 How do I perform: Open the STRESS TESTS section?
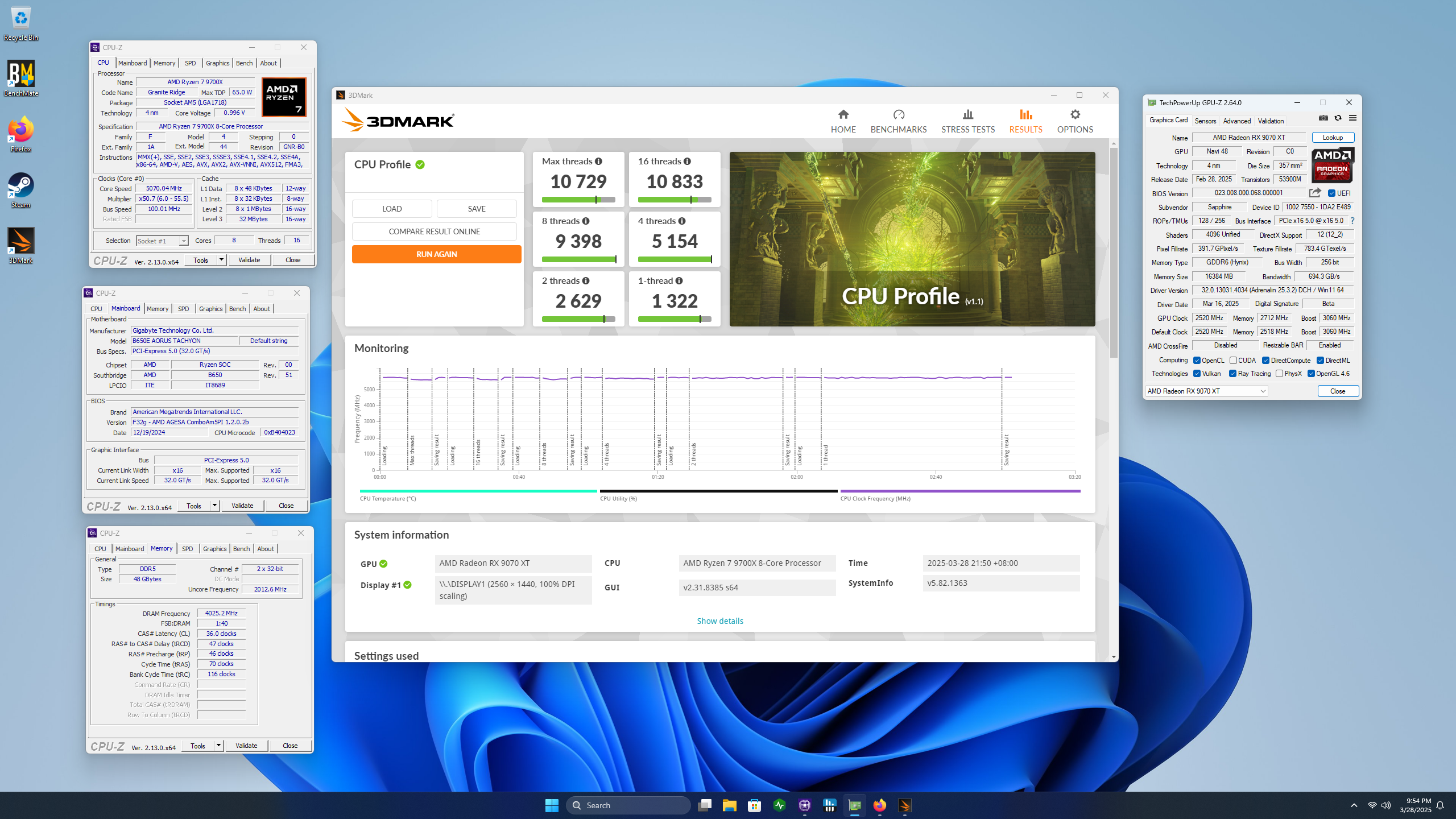(x=968, y=122)
